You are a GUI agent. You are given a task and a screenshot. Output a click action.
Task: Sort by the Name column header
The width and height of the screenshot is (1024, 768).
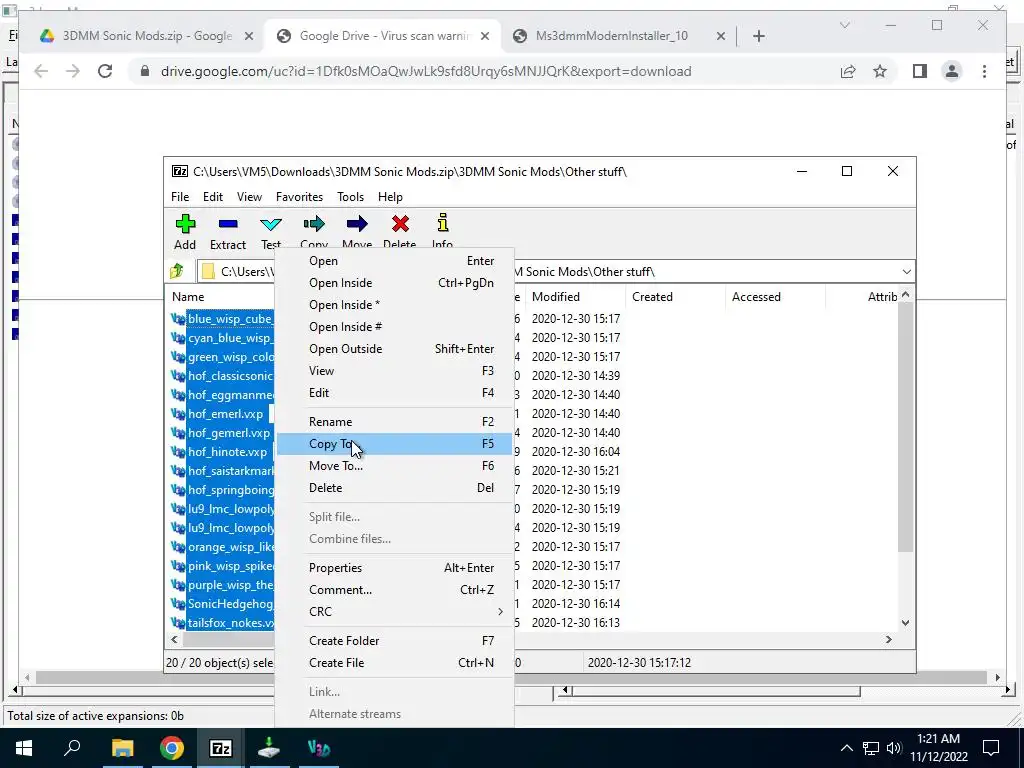point(221,296)
